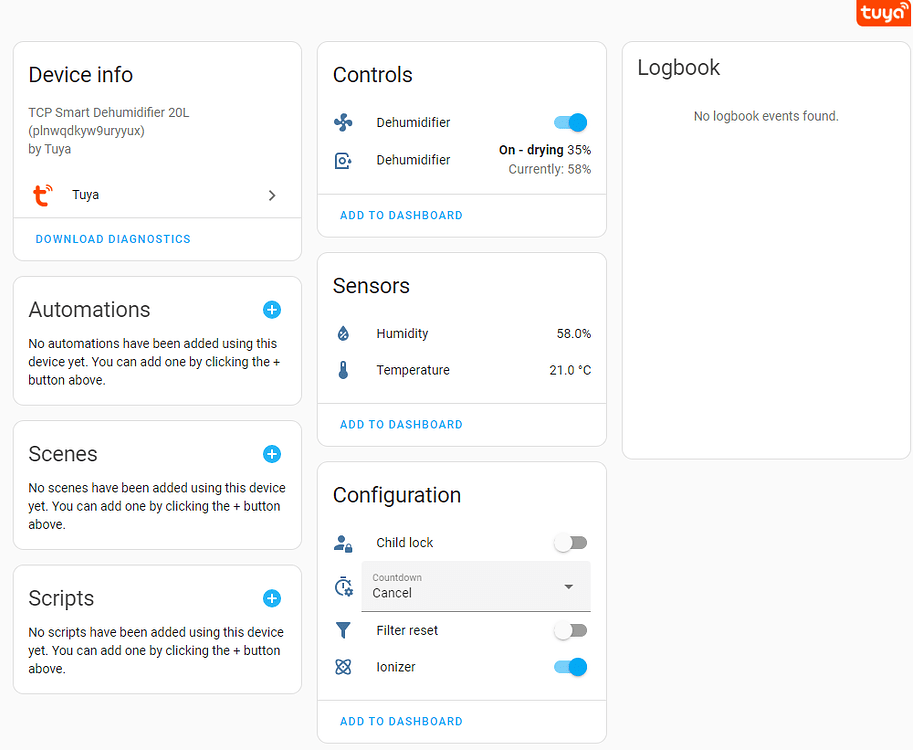This screenshot has height=750, width=913.
Task: Click the Child lock icon in Configuration
Action: (345, 542)
